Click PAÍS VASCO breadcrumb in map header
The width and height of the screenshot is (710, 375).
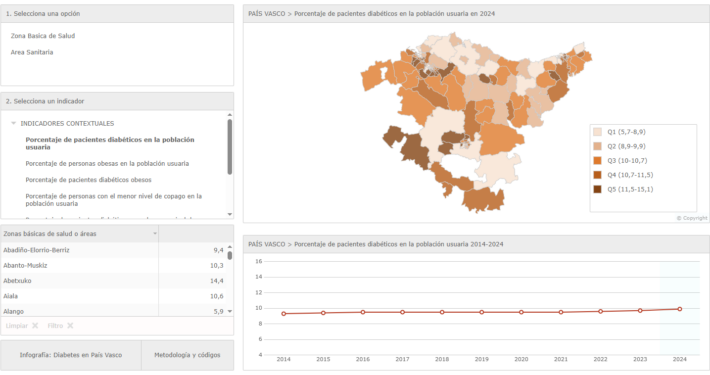tap(267, 14)
